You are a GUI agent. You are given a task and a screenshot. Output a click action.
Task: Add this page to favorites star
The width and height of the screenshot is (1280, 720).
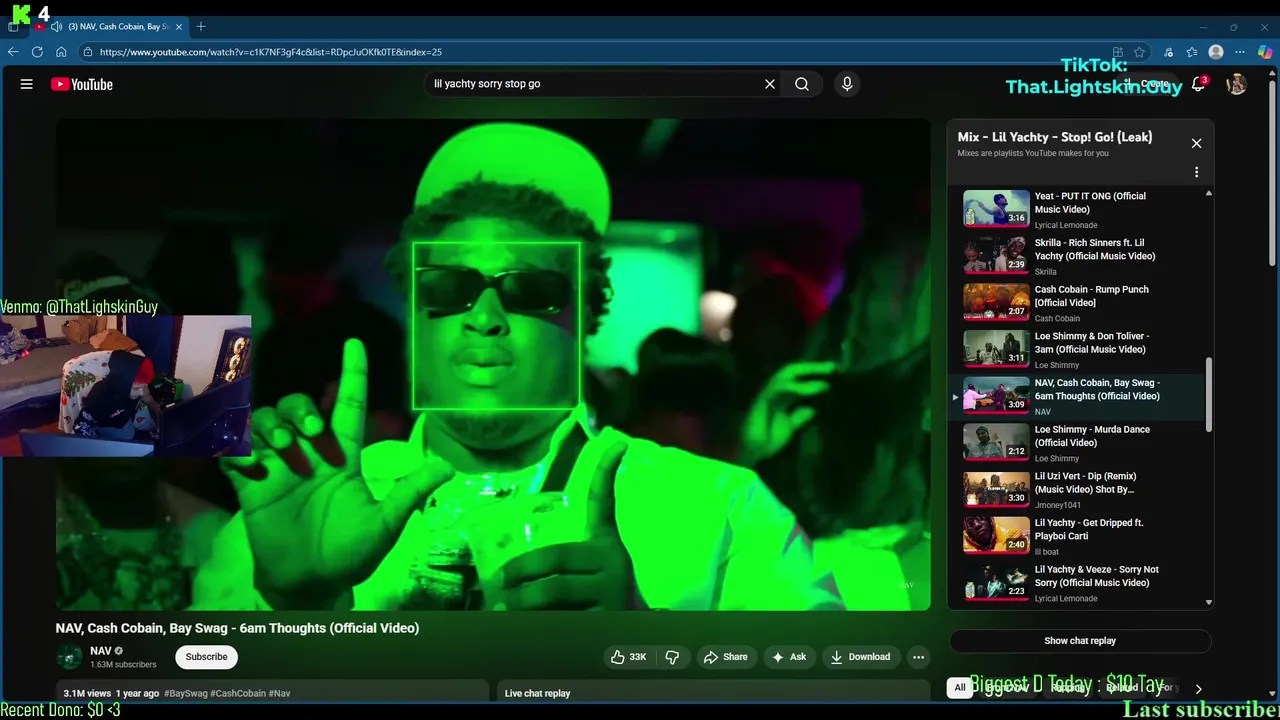pos(1139,52)
